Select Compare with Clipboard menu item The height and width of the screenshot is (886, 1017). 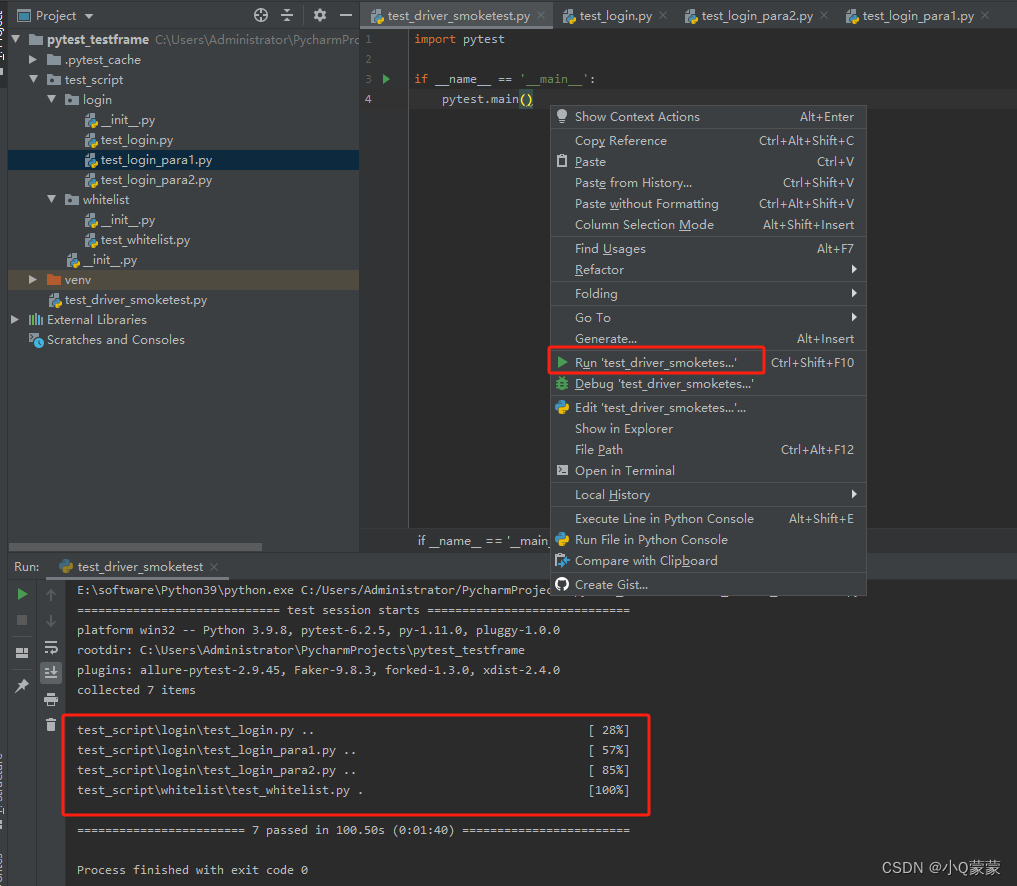pyautogui.click(x=708, y=561)
